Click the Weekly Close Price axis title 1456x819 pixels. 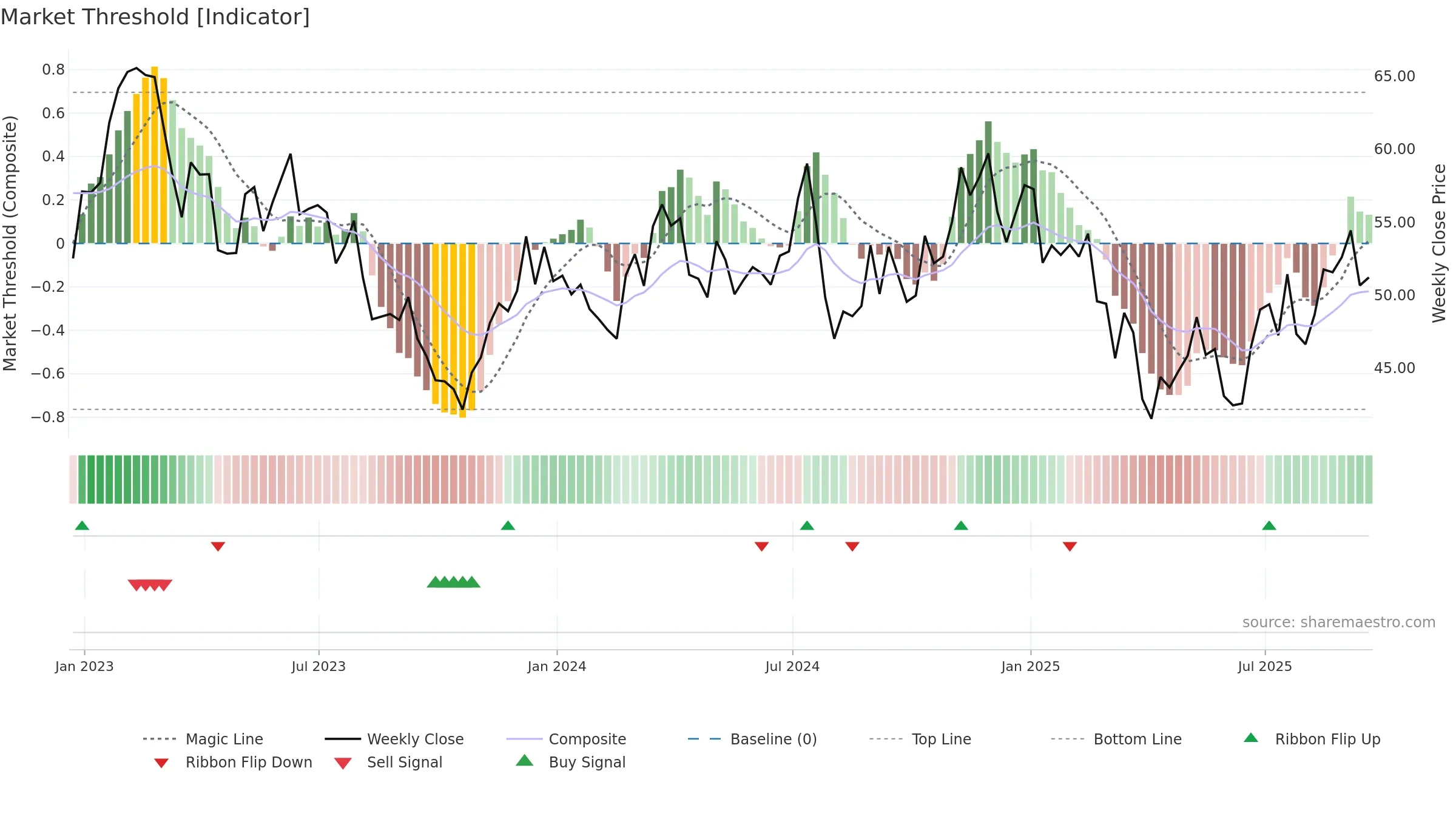tap(1439, 243)
